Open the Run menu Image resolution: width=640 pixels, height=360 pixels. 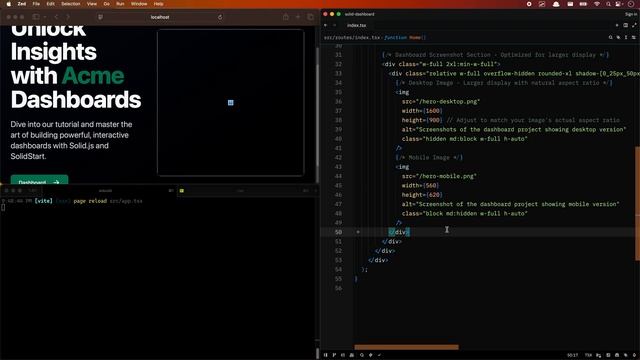point(120,4)
